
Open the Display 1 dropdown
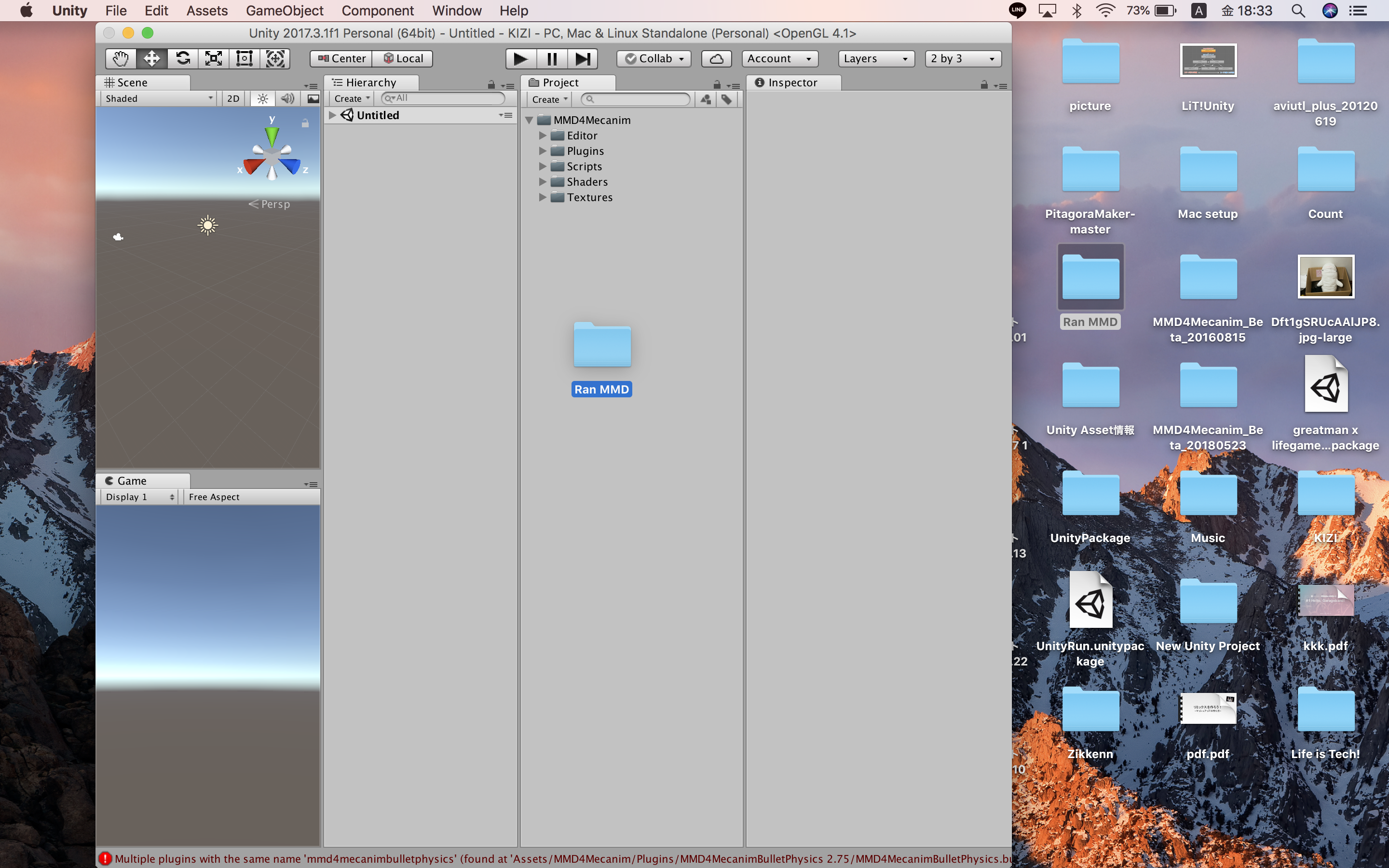tap(139, 497)
